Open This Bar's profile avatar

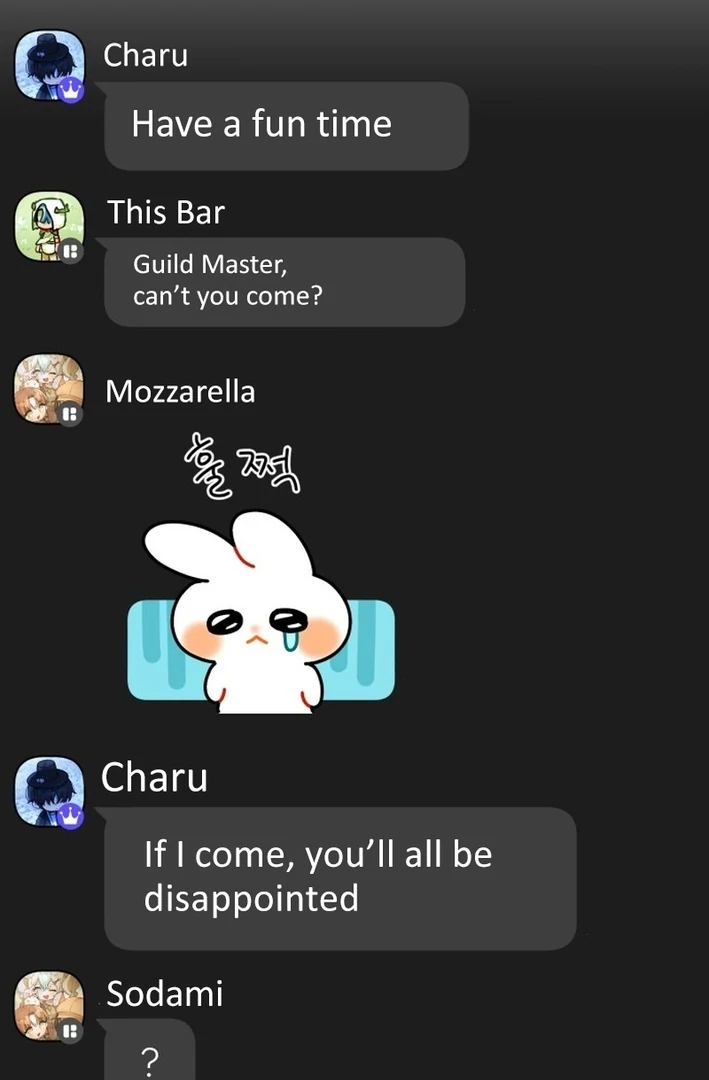click(50, 227)
